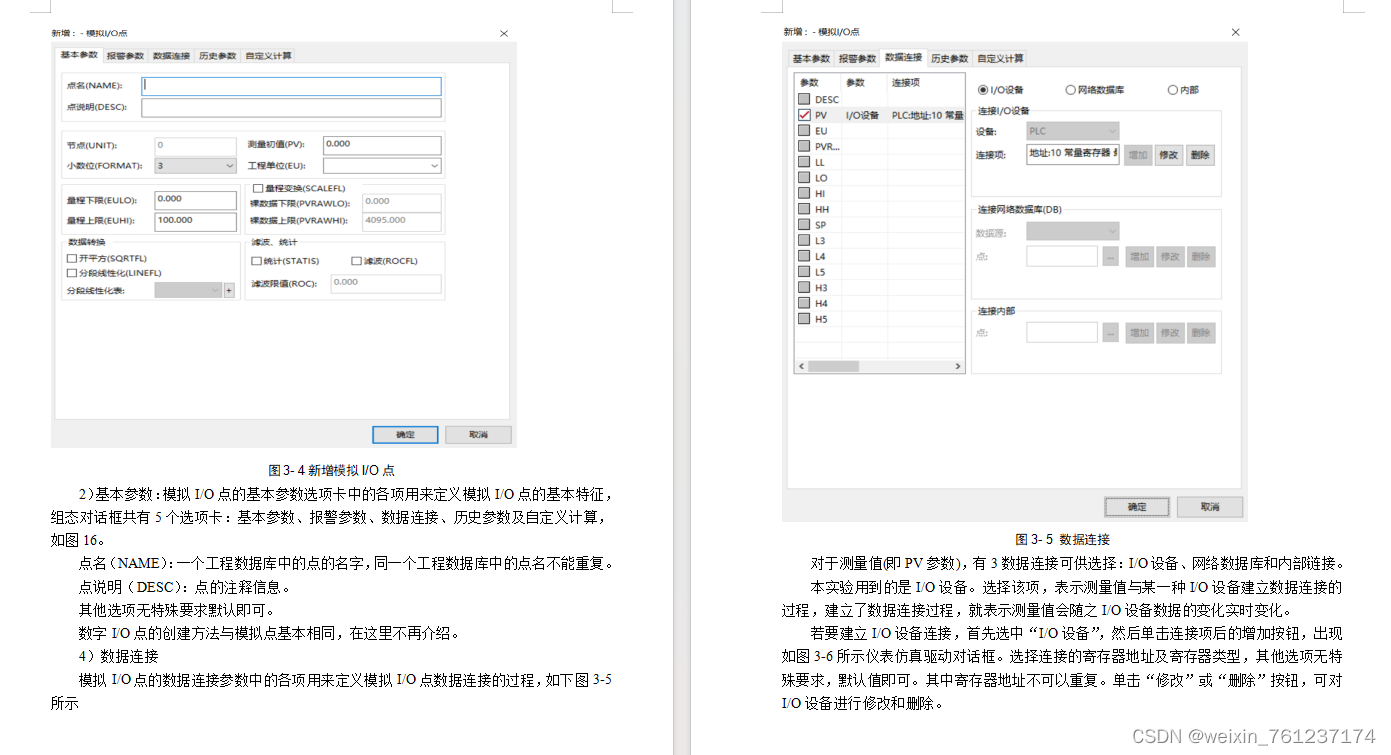Open 自定义计算 tab in Figure 3-5 dialog
This screenshot has height=755, width=1391.
click(1001, 58)
